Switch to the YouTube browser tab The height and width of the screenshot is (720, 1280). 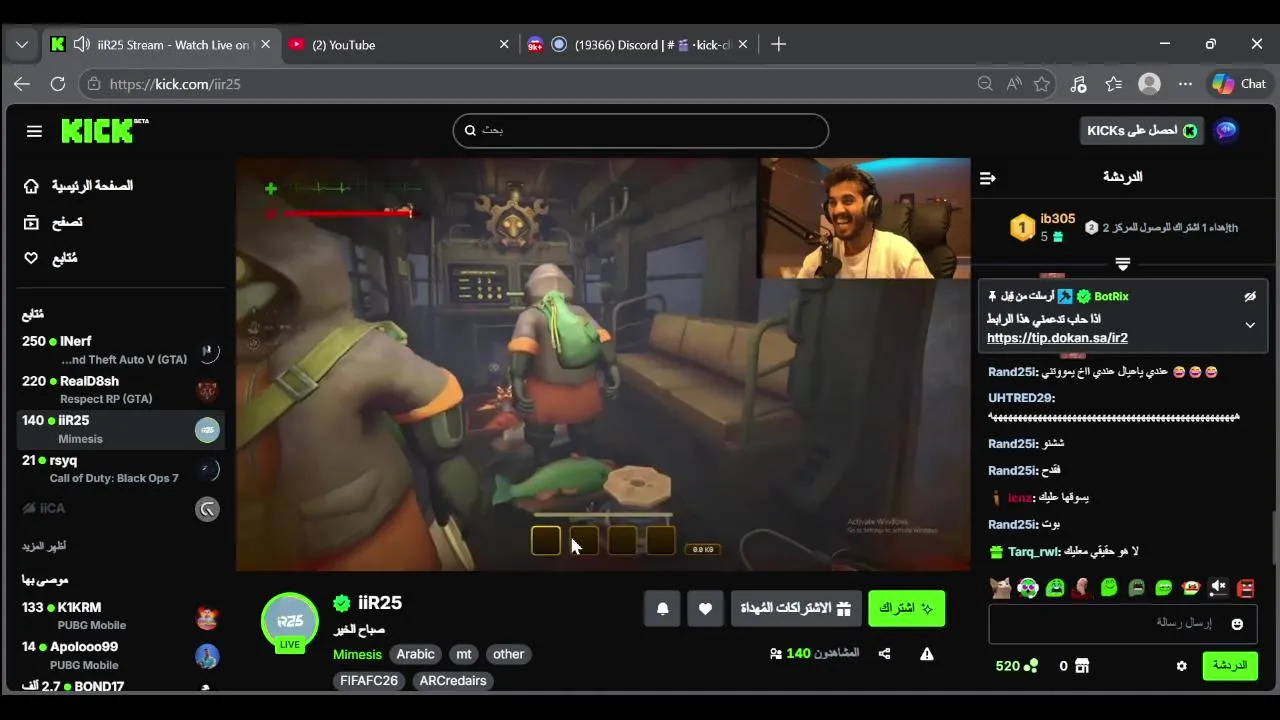400,44
